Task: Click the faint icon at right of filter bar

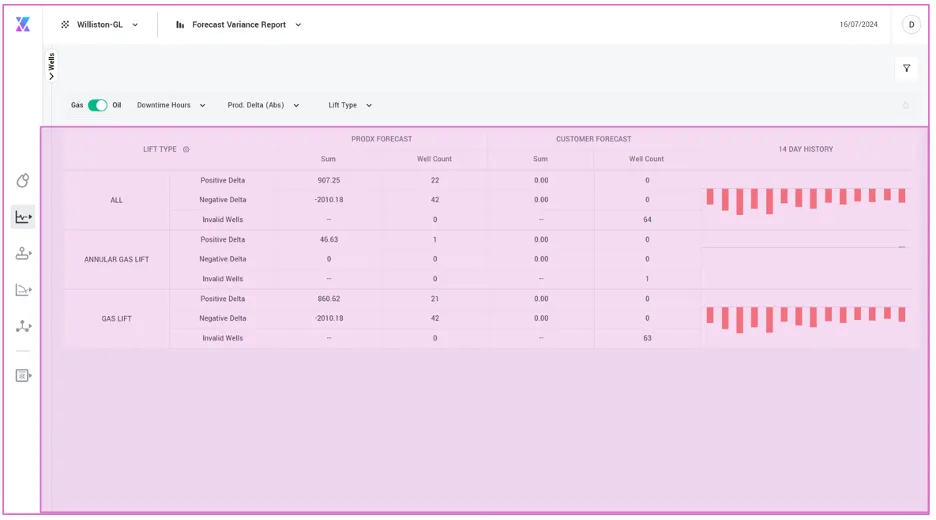Action: 906,105
